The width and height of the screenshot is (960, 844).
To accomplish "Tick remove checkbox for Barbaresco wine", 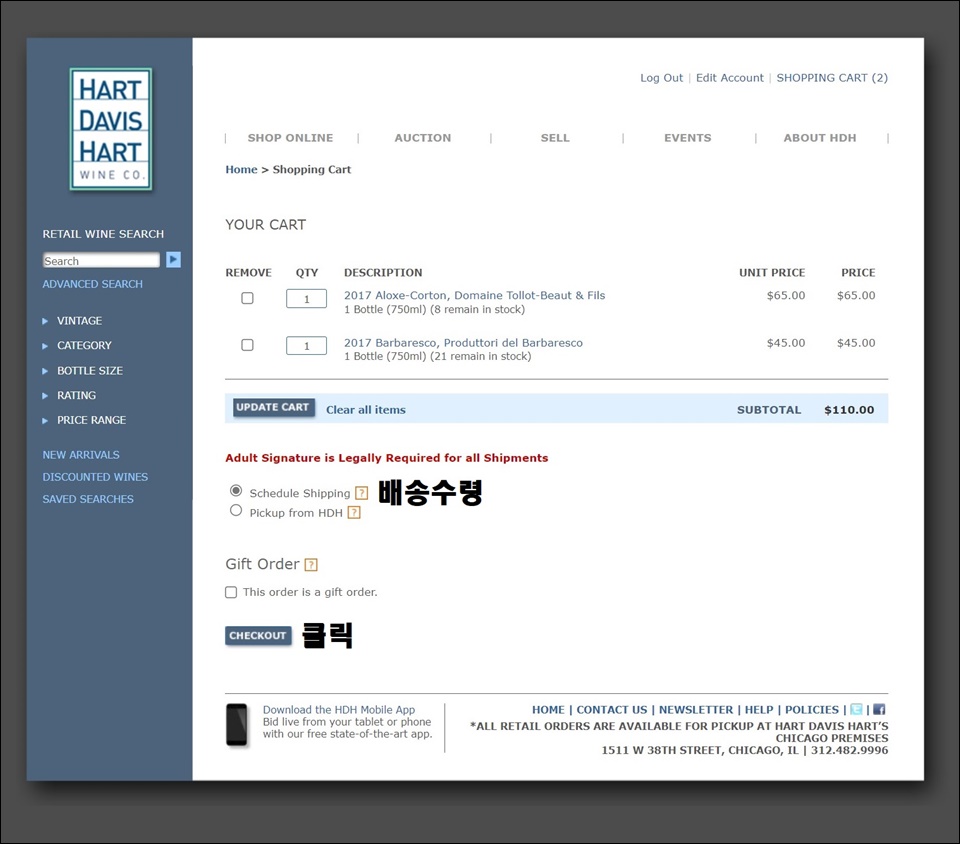I will pyautogui.click(x=247, y=345).
